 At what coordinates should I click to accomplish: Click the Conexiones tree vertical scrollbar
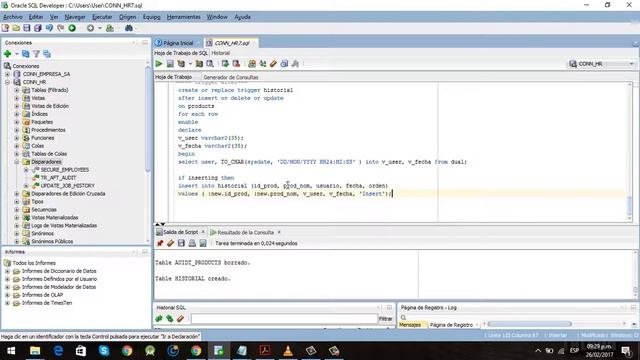(x=148, y=118)
